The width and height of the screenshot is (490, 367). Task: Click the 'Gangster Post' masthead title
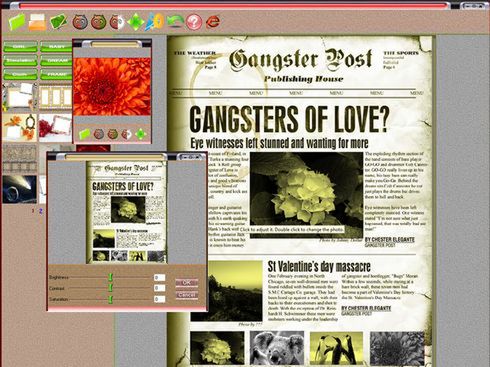point(301,60)
